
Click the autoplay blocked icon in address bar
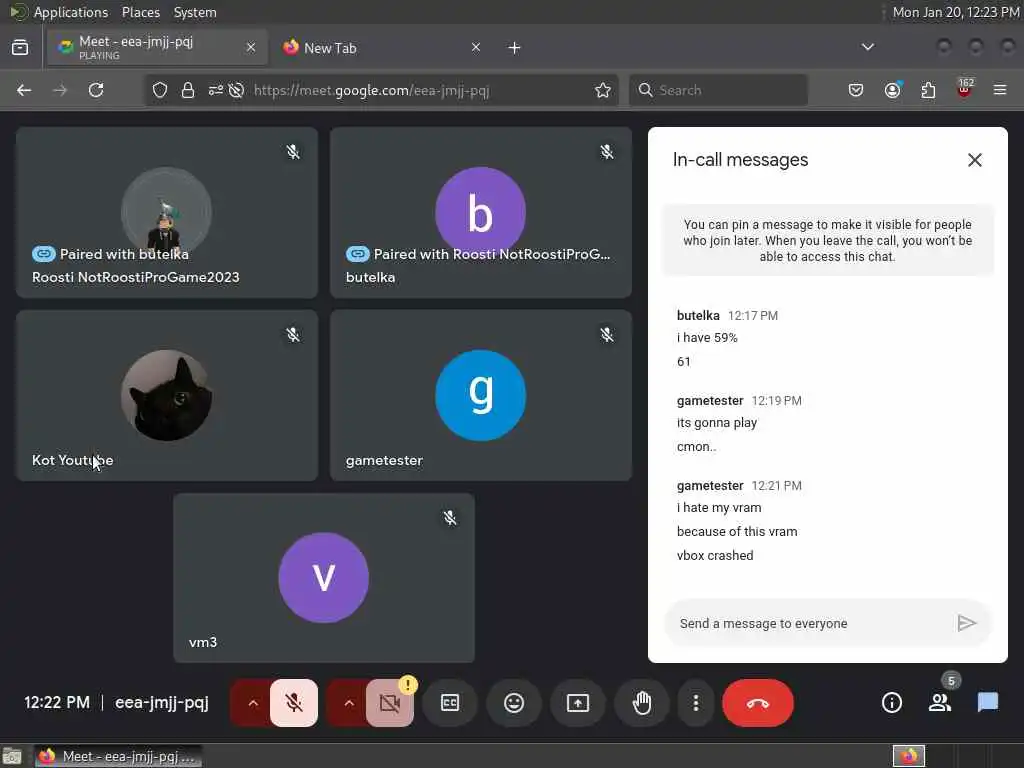(x=236, y=90)
